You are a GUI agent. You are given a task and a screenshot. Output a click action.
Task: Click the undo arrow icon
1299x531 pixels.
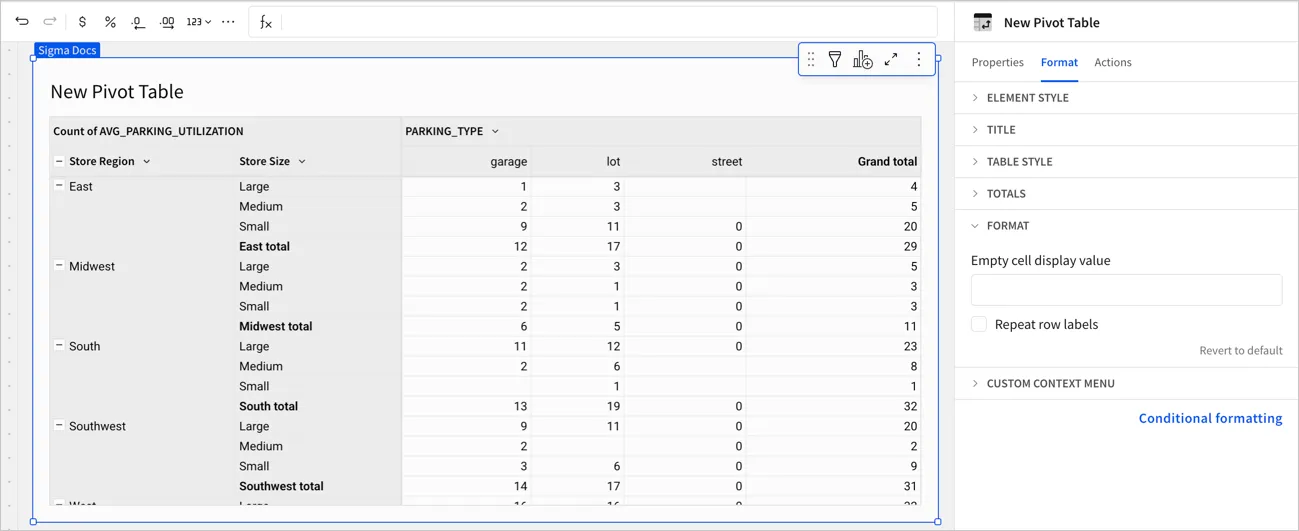pyautogui.click(x=22, y=21)
